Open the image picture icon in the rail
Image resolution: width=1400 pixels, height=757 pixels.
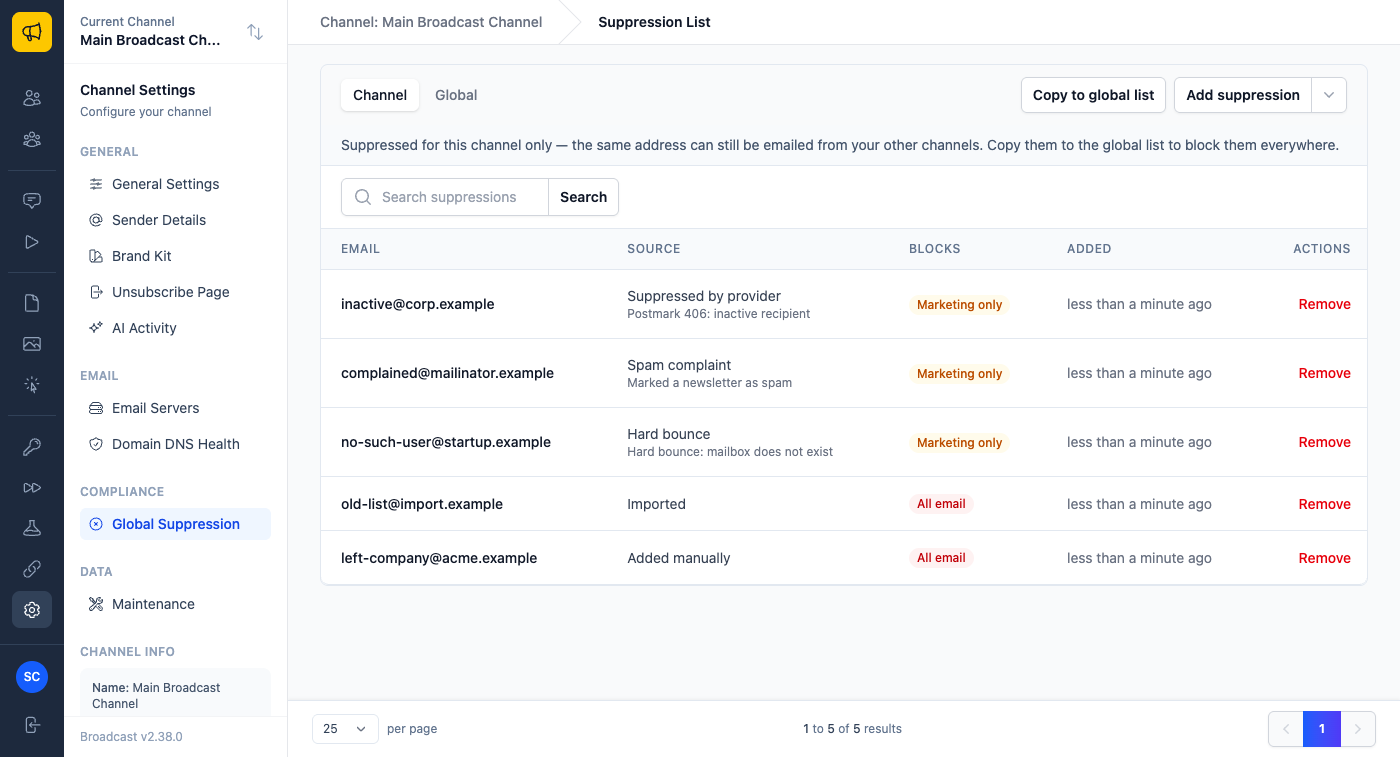[x=32, y=344]
